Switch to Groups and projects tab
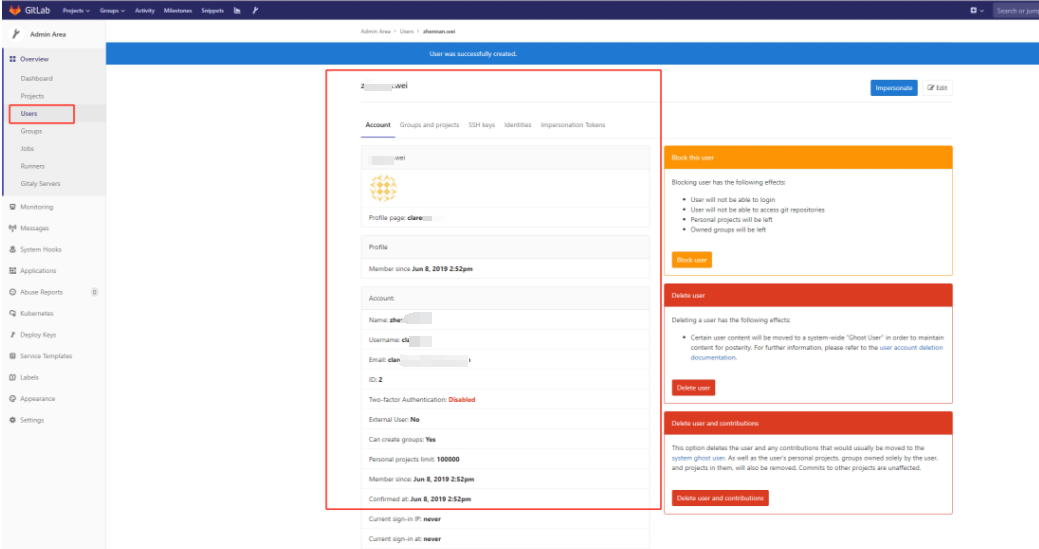 coord(429,125)
